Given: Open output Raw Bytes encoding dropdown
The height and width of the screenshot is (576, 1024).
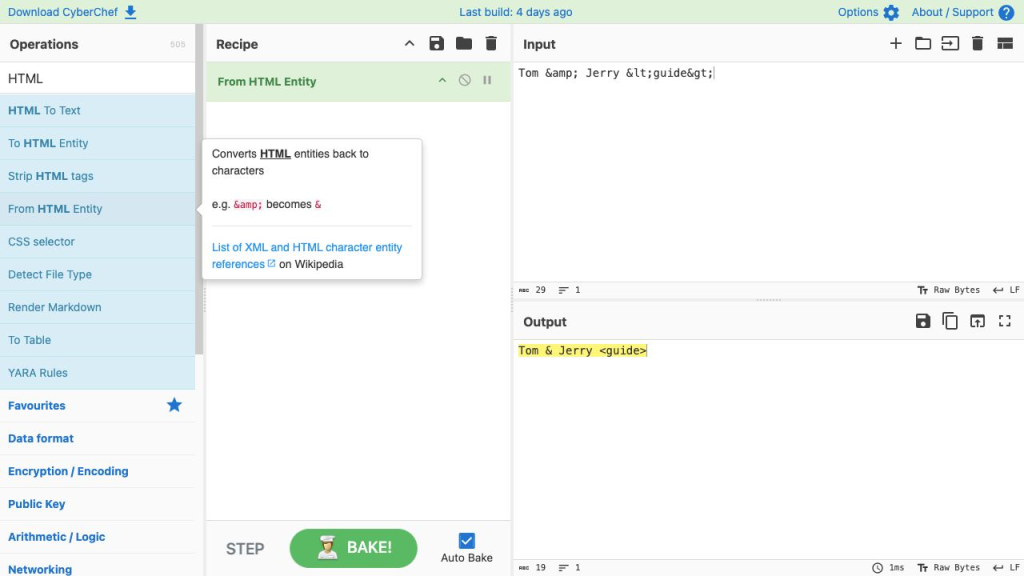Looking at the screenshot, I should (949, 568).
